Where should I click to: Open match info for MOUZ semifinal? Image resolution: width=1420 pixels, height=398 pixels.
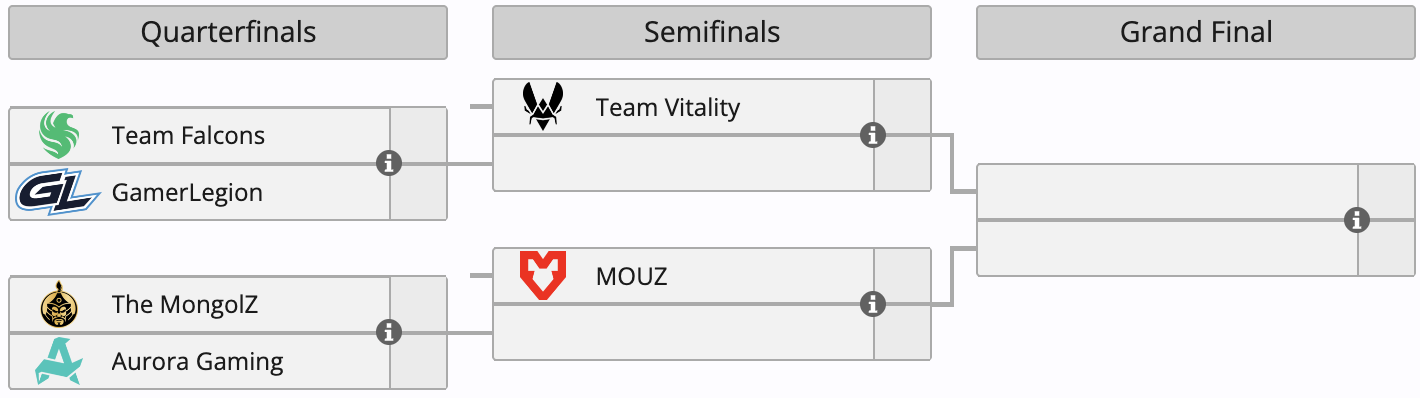pos(873,303)
